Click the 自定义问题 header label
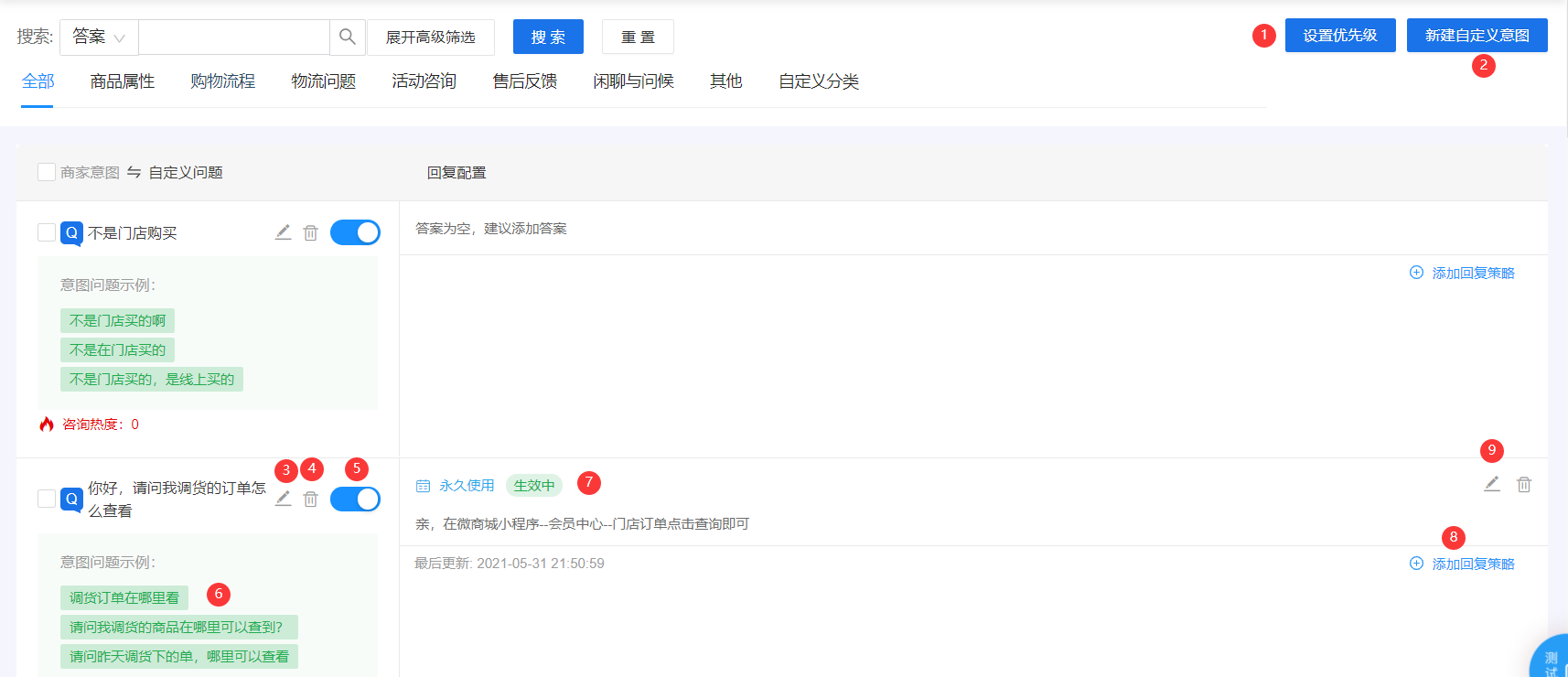The image size is (1568, 677). pos(186,172)
